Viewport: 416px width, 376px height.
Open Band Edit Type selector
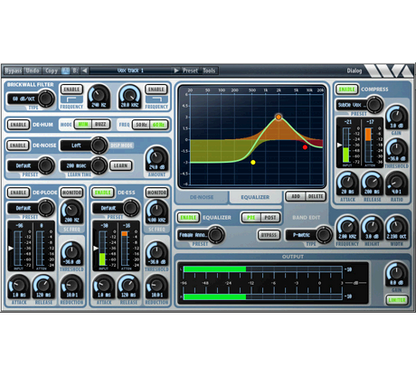coord(309,235)
